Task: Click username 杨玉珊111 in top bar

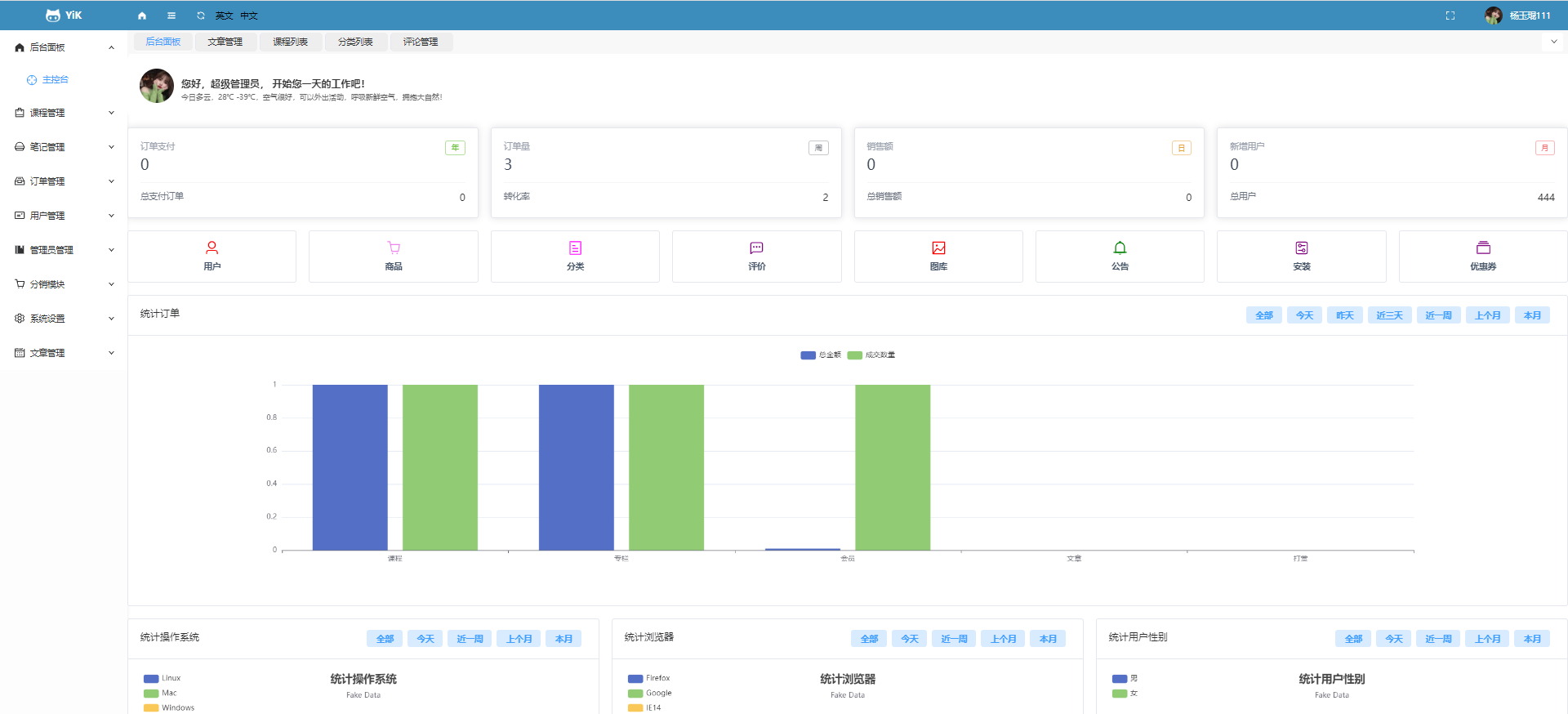Action: [x=1530, y=16]
